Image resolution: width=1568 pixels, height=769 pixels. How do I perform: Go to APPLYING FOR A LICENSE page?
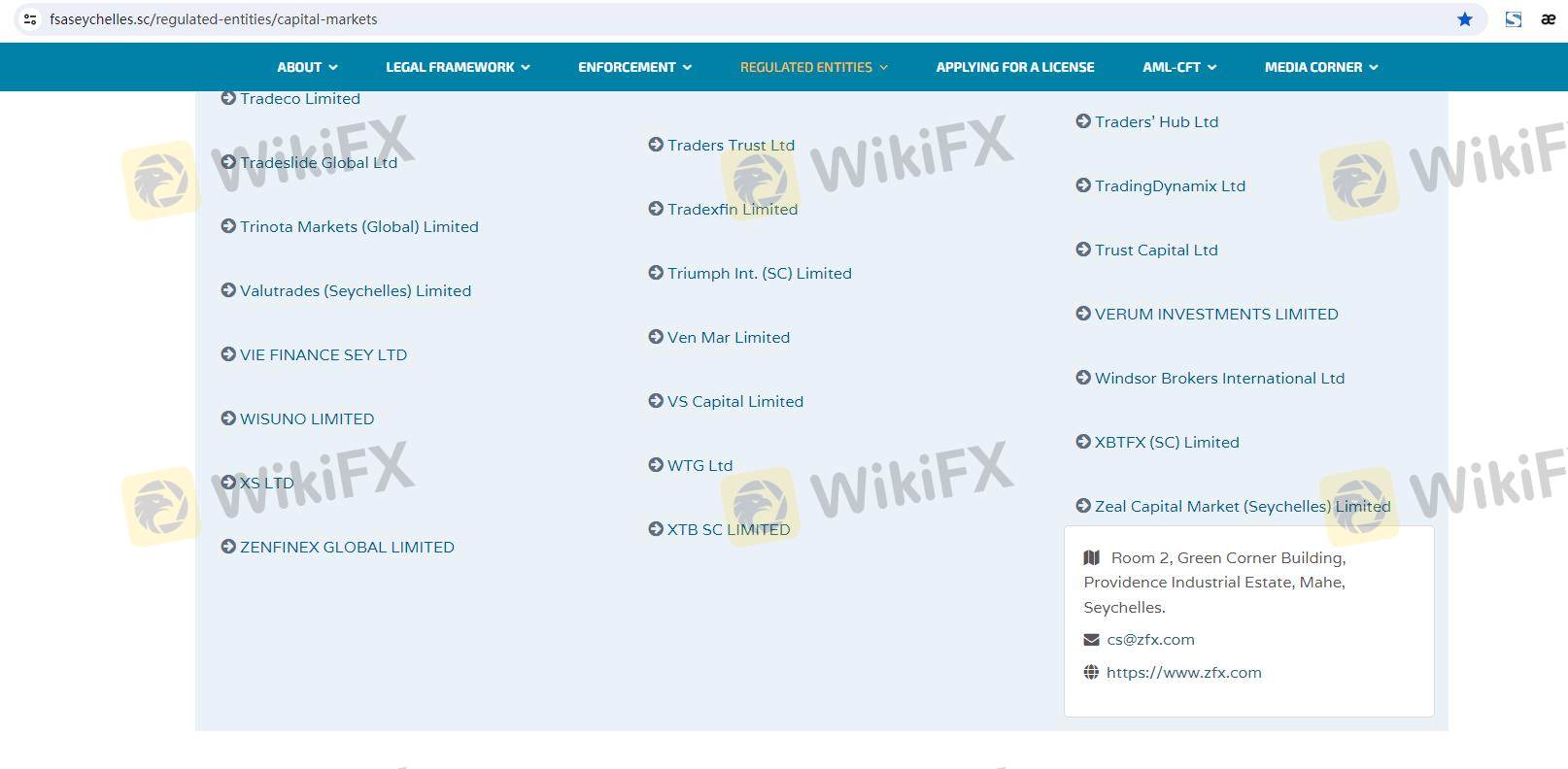pyautogui.click(x=1014, y=67)
